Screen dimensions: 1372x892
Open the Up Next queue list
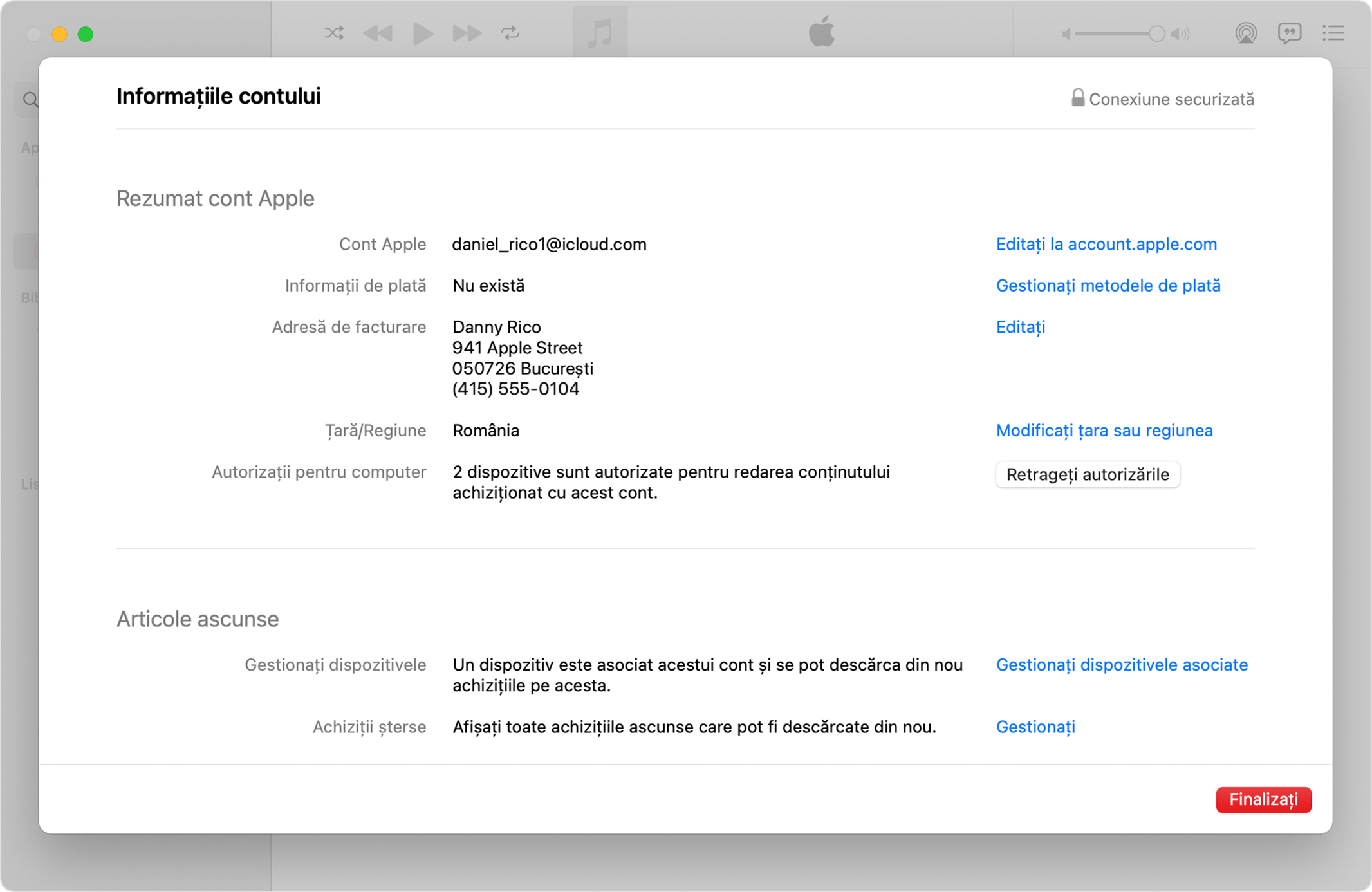(x=1333, y=33)
